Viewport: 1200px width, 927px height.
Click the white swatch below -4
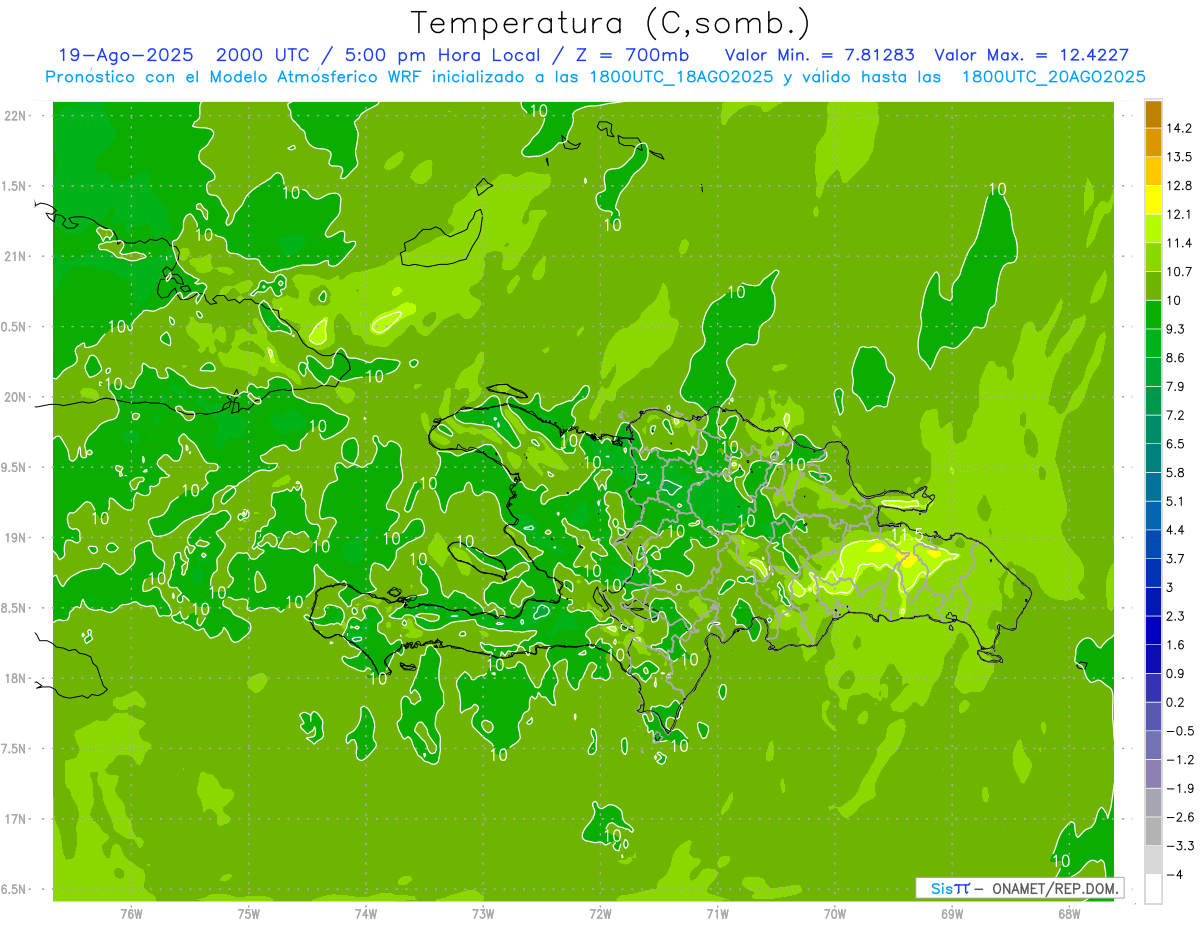click(1153, 889)
